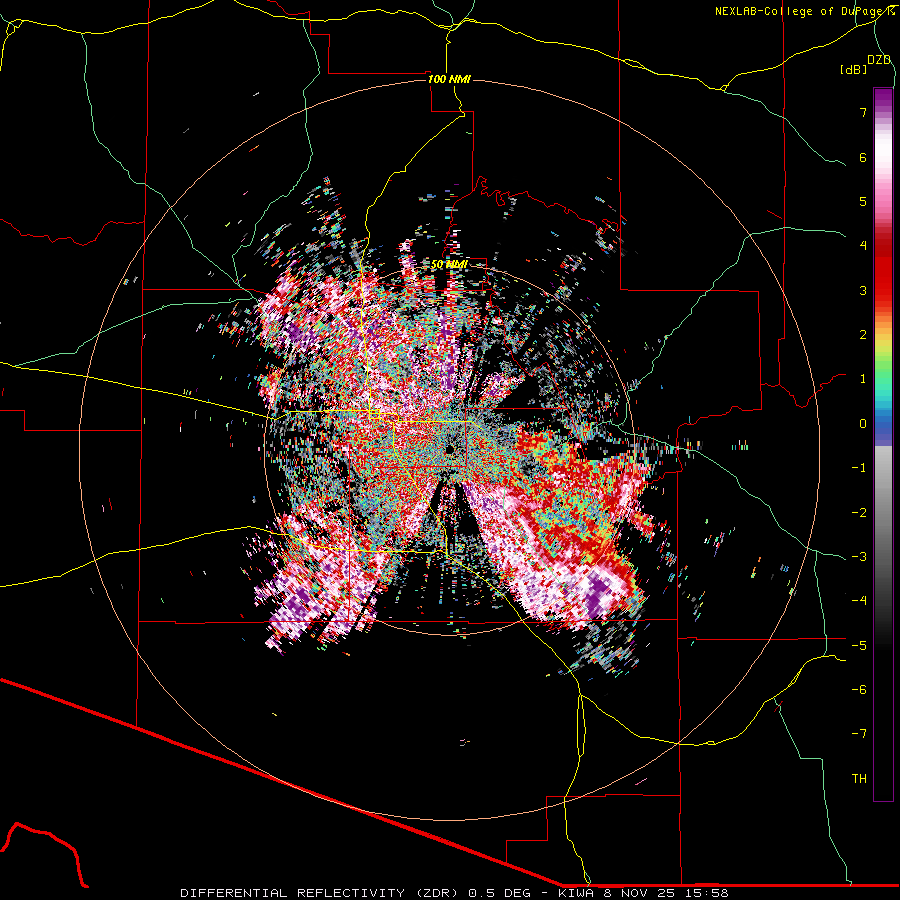Click the DIFFERENTIAL REFLECTIVITY (ZDR) caption text
The image size is (900, 900).
click(x=319, y=893)
